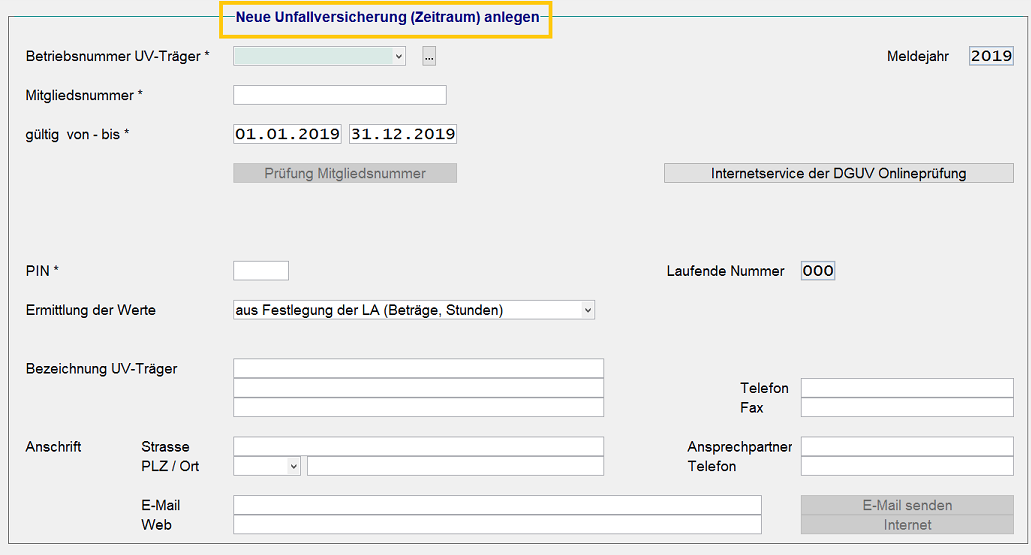Open the PLZ dropdown list
This screenshot has width=1031, height=555.
tap(293, 466)
